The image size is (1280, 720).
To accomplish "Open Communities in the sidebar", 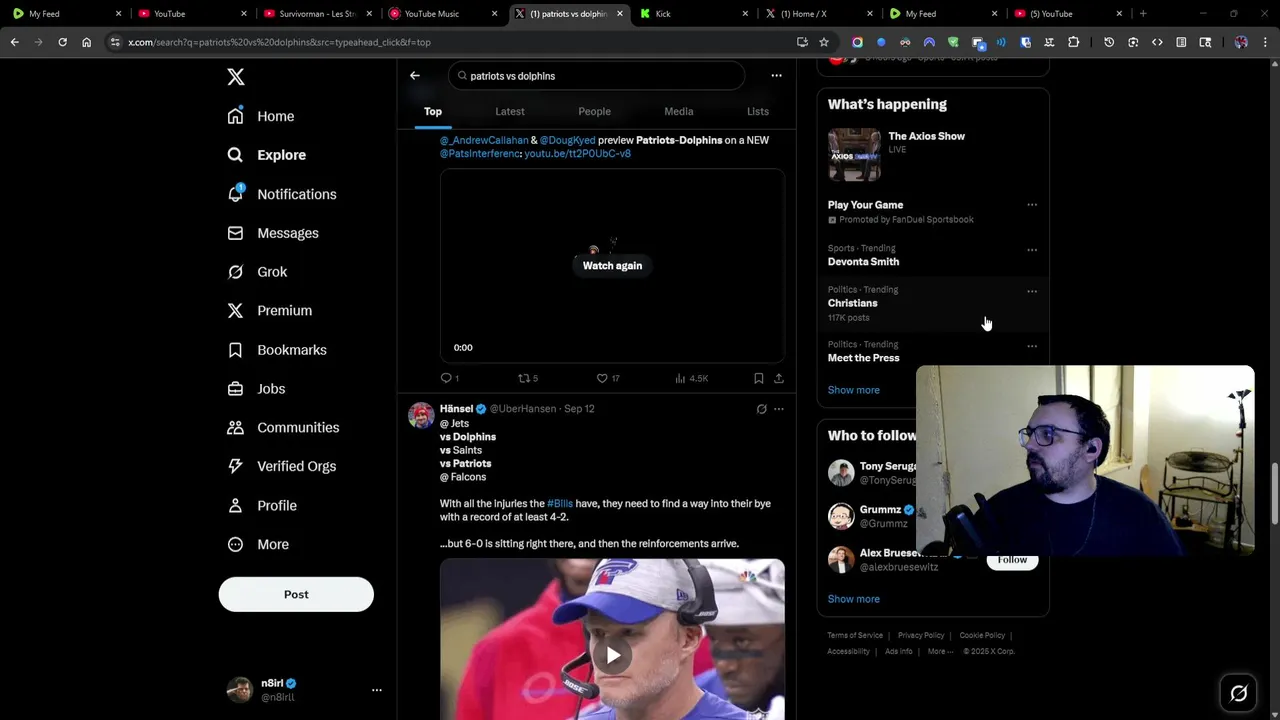I will 283,427.
